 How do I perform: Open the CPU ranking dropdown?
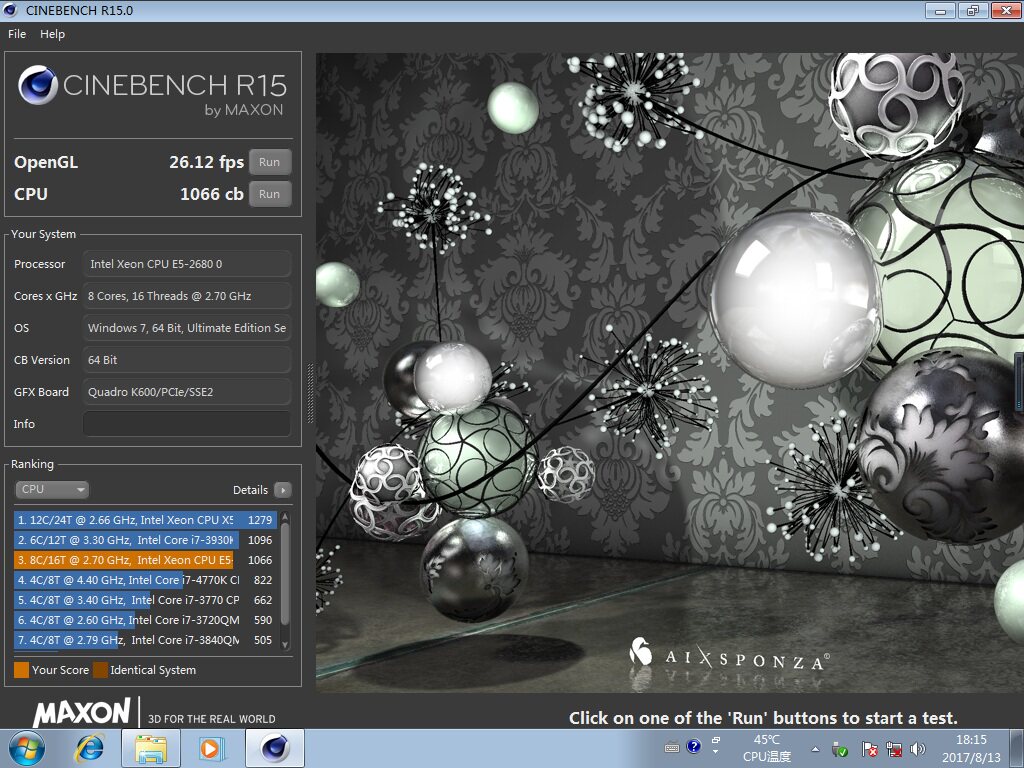pyautogui.click(x=52, y=489)
